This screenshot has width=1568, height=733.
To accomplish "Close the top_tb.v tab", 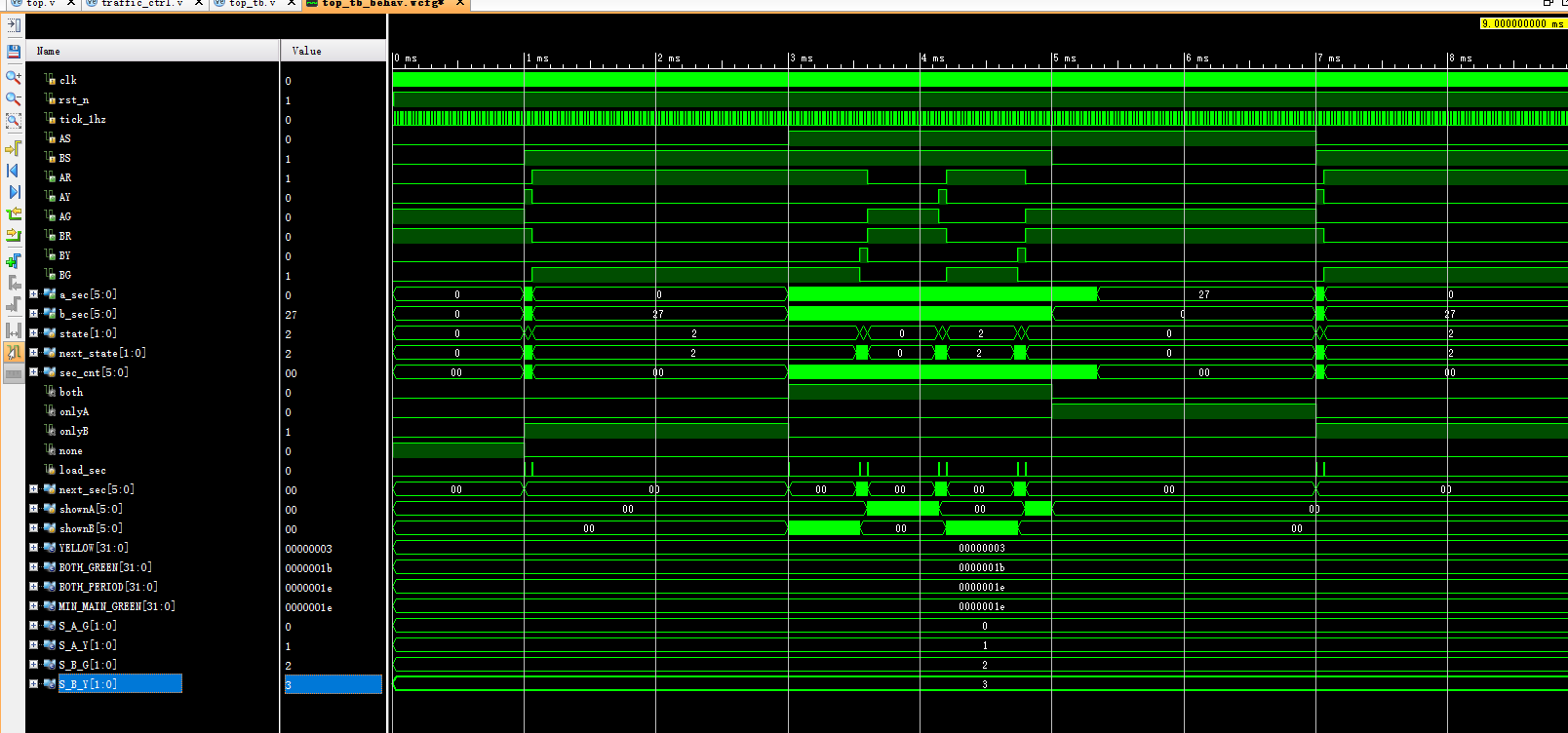I will [291, 4].
